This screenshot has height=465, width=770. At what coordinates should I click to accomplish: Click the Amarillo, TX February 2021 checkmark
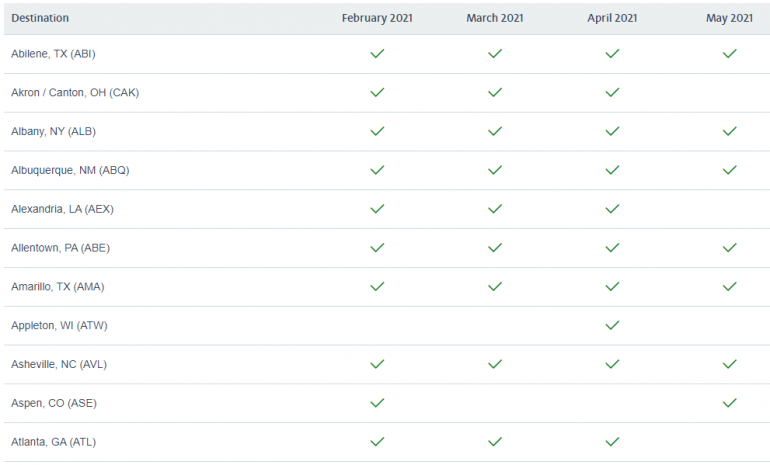click(377, 286)
